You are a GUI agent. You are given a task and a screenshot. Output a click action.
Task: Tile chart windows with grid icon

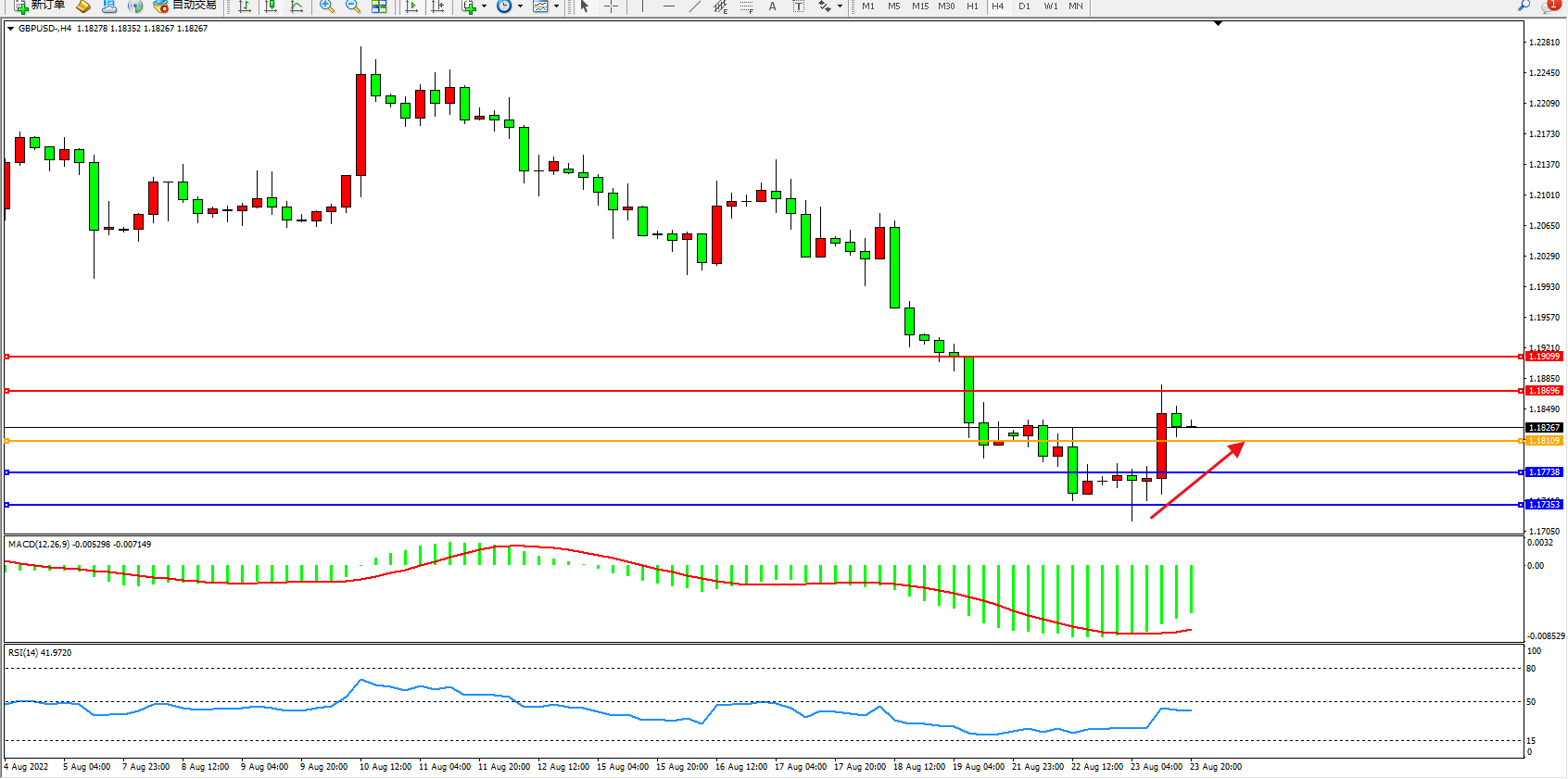(x=379, y=6)
